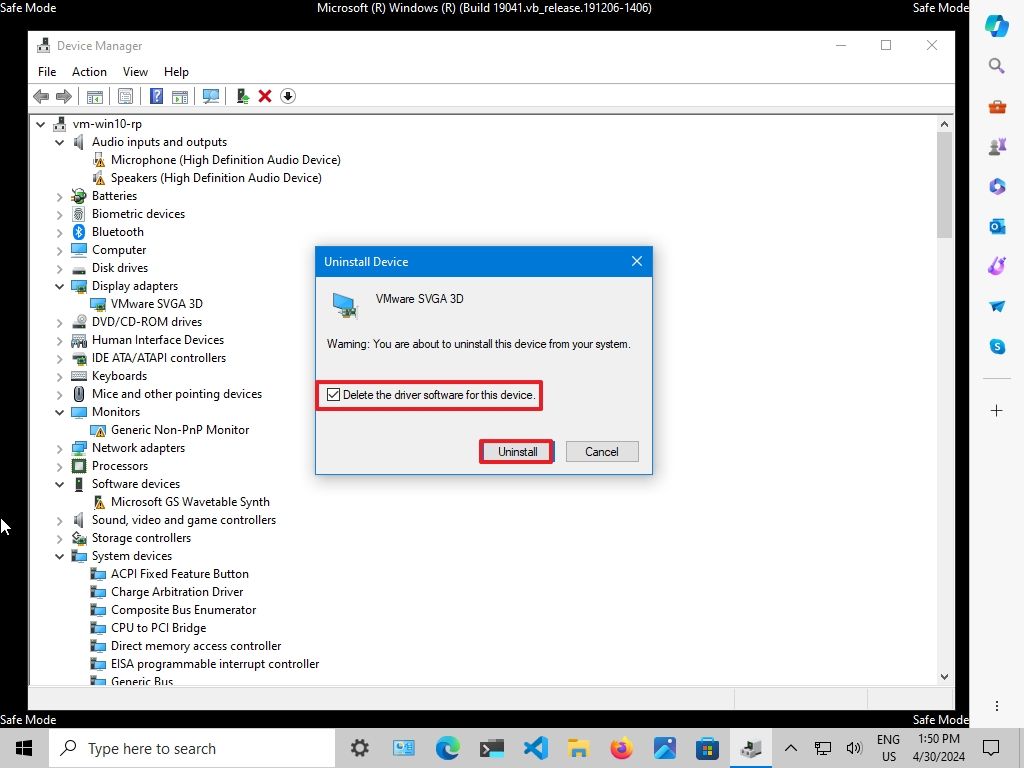This screenshot has width=1024, height=768.
Task: Toggle the console tree toolbar icon
Action: point(94,96)
